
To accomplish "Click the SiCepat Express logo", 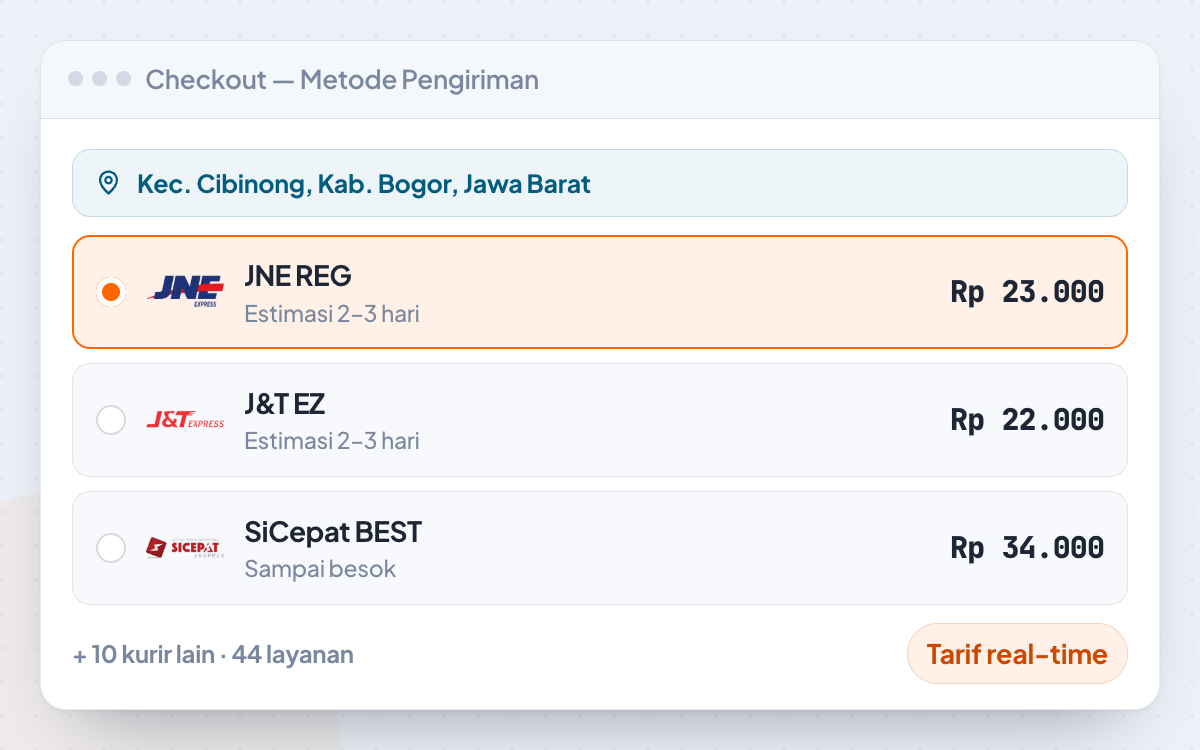I will [x=185, y=548].
